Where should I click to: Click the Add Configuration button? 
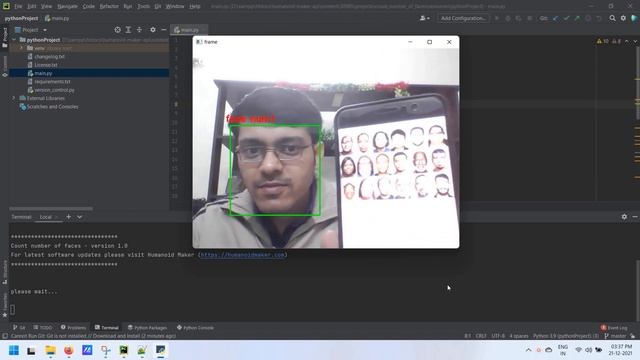coord(463,18)
